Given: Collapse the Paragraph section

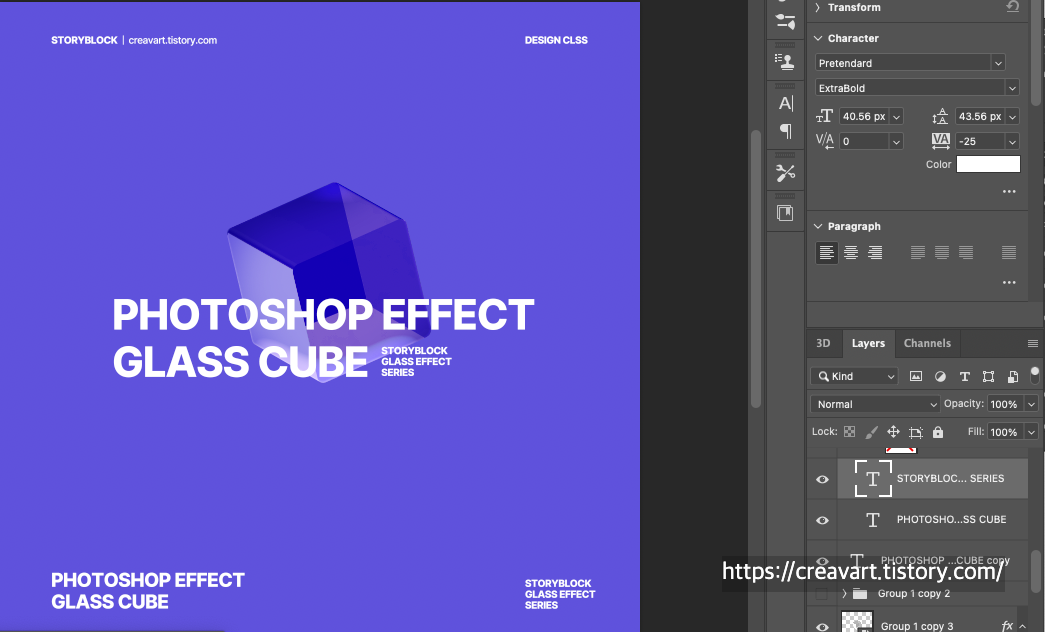Looking at the screenshot, I should 818,227.
